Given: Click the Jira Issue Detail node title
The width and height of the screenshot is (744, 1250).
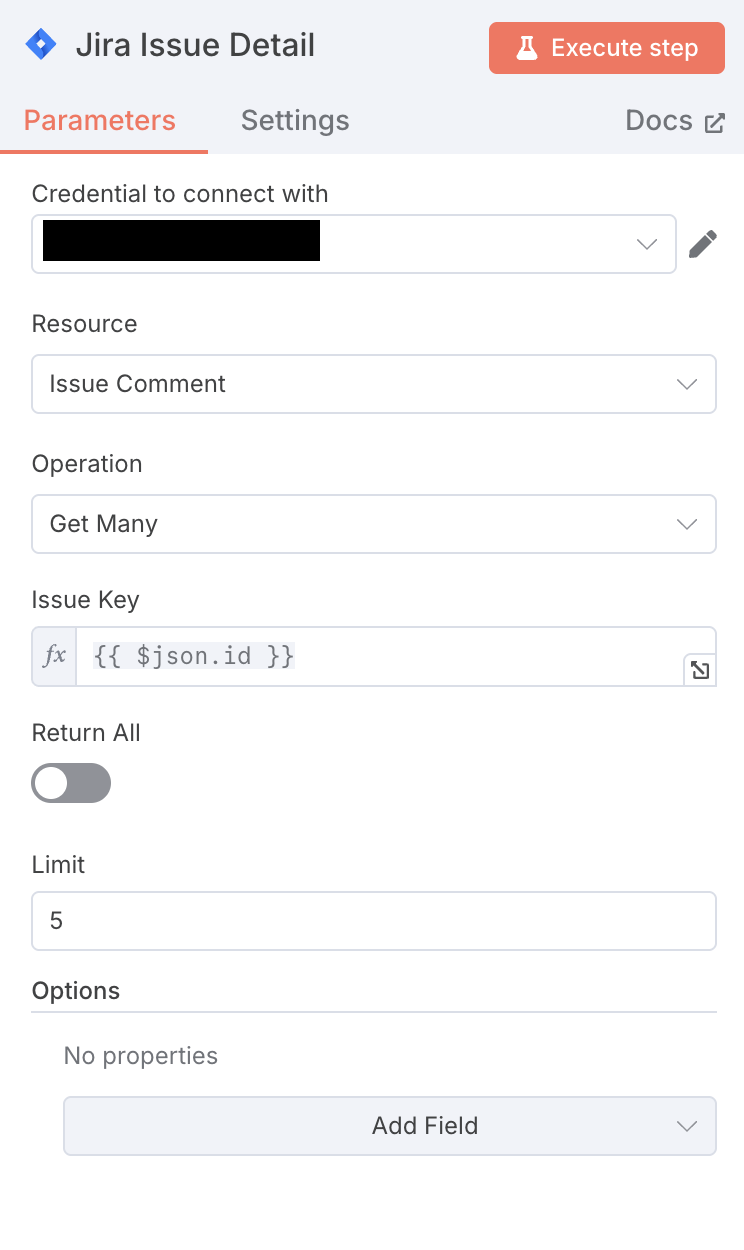Looking at the screenshot, I should (195, 45).
